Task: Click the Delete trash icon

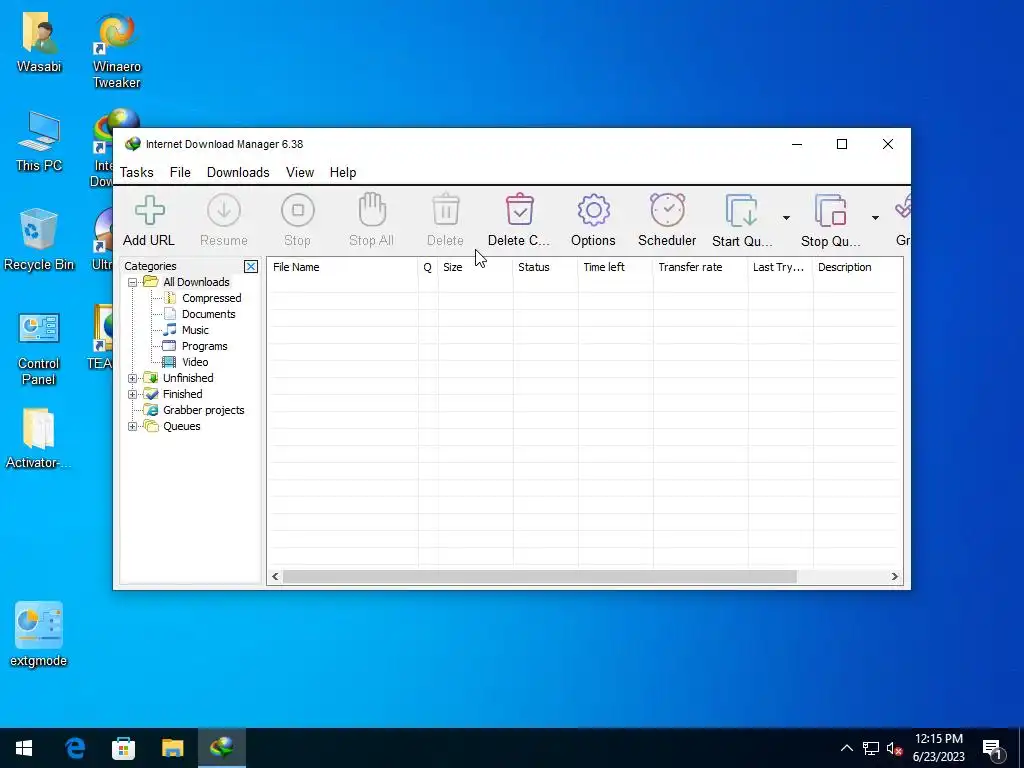Action: (445, 209)
